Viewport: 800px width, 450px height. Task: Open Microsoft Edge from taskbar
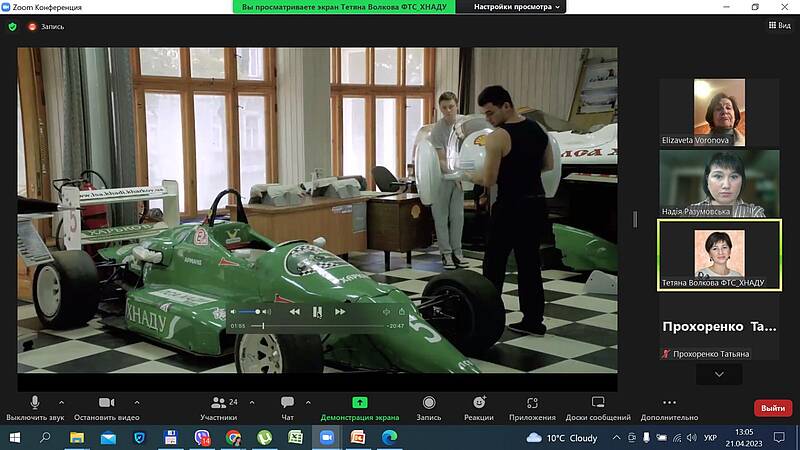pos(389,438)
